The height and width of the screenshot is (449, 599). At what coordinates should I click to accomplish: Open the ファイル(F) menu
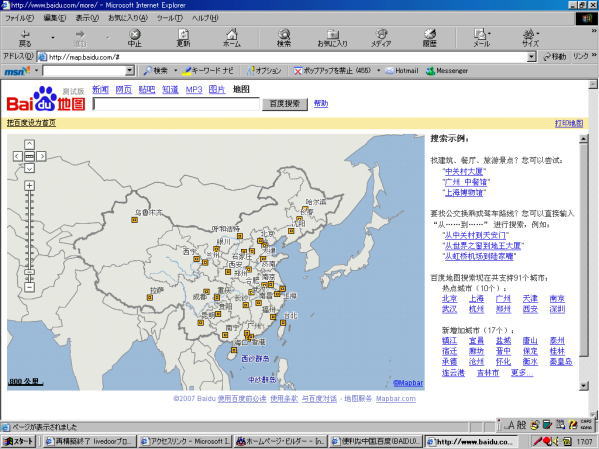coord(19,18)
